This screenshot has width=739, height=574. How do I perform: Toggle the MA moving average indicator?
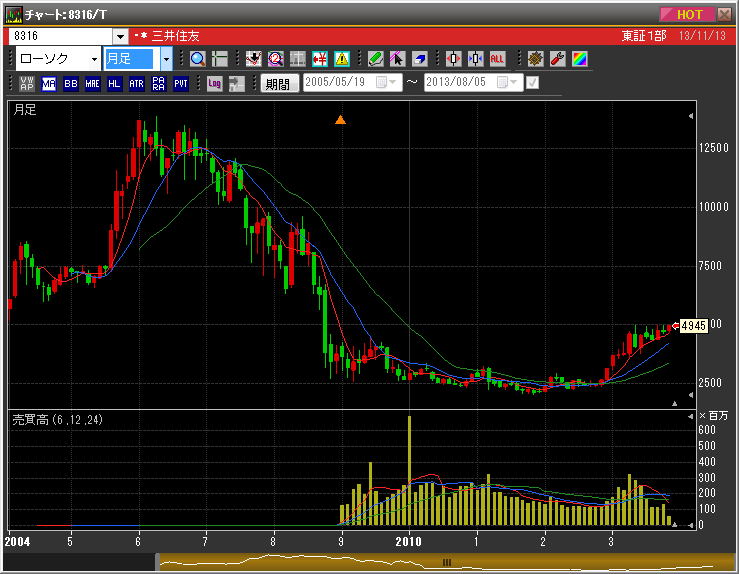pyautogui.click(x=49, y=84)
